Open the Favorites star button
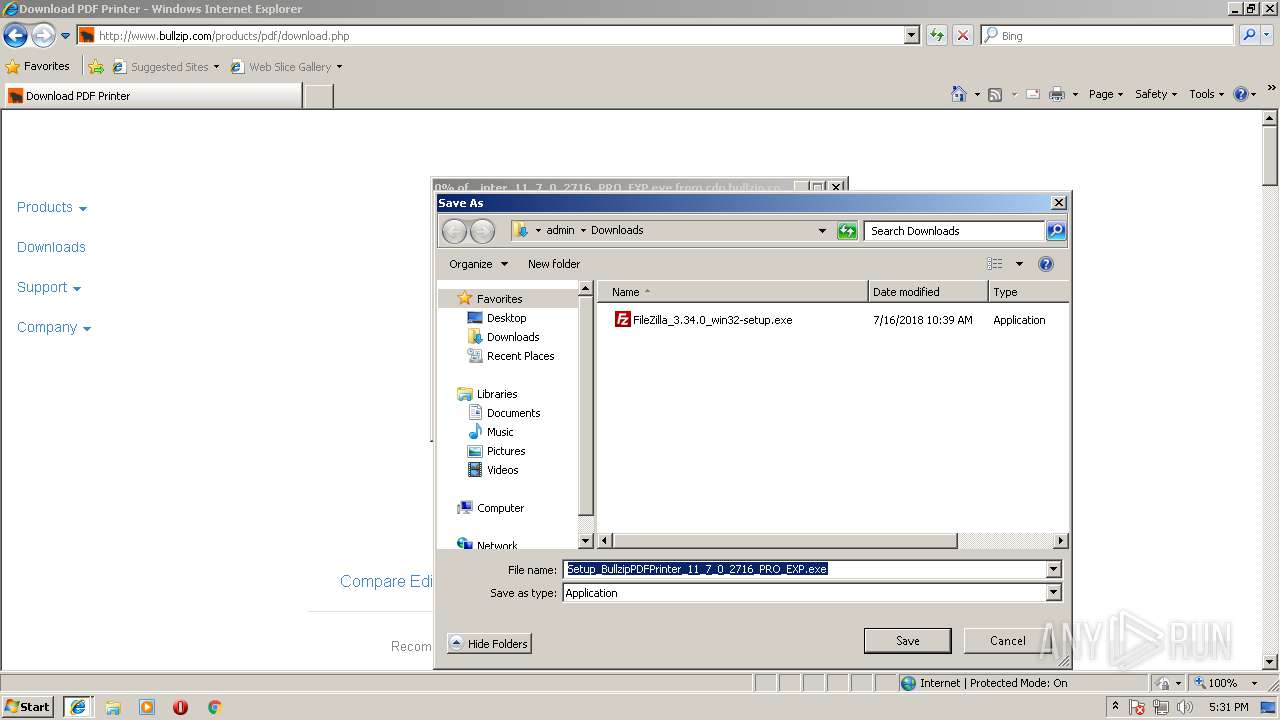The height and width of the screenshot is (720, 1280). point(38,66)
